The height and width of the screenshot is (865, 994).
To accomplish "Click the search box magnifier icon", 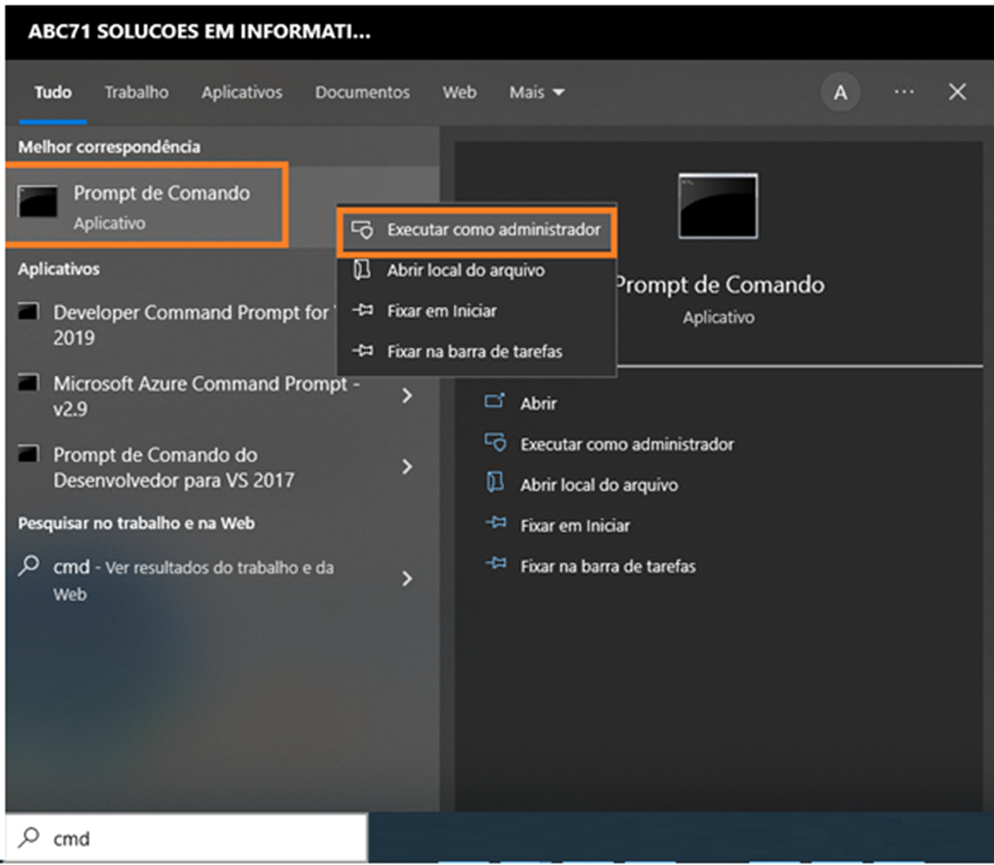I will [x=29, y=838].
